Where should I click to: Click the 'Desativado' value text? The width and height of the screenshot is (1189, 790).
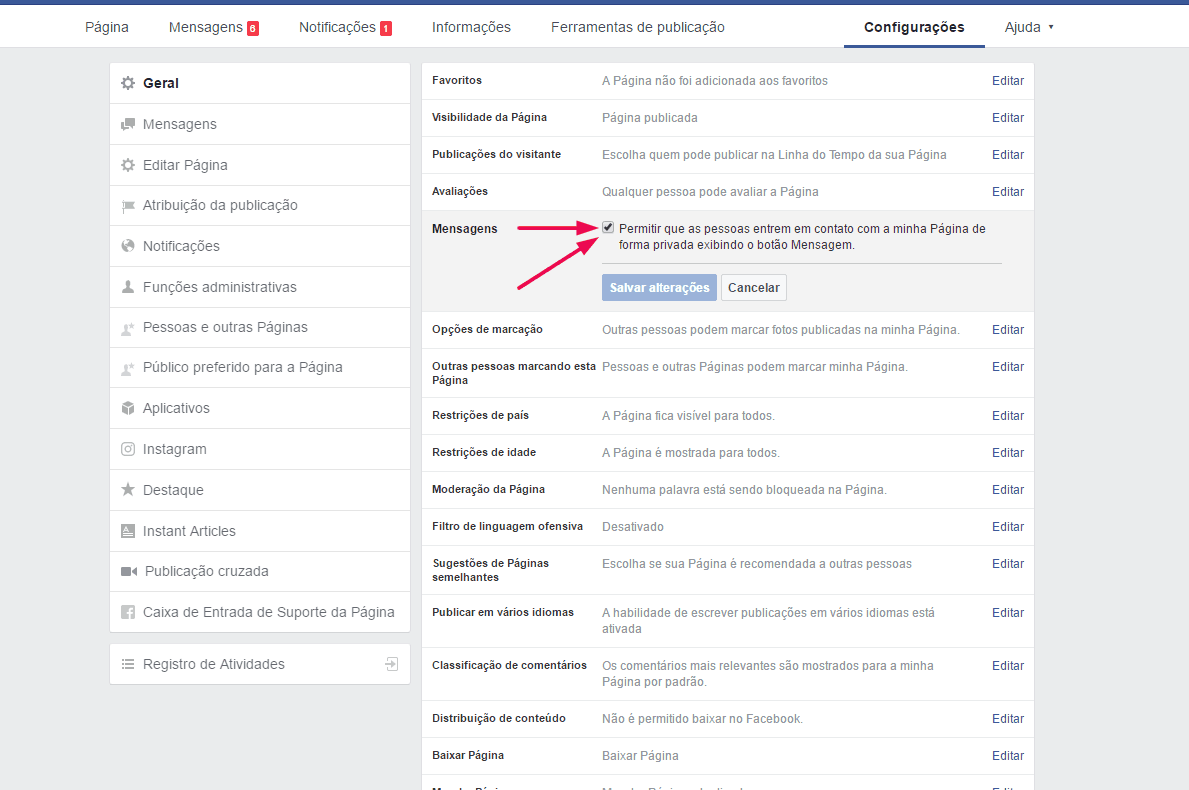click(x=633, y=527)
